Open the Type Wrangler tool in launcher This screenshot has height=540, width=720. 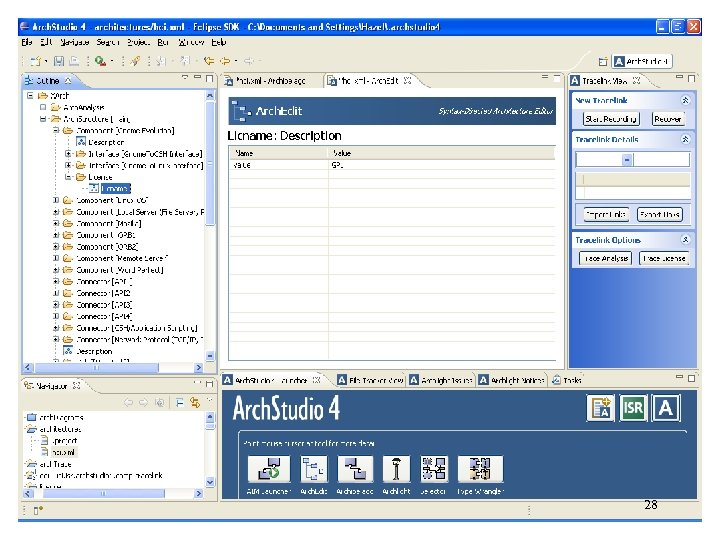pos(480,468)
